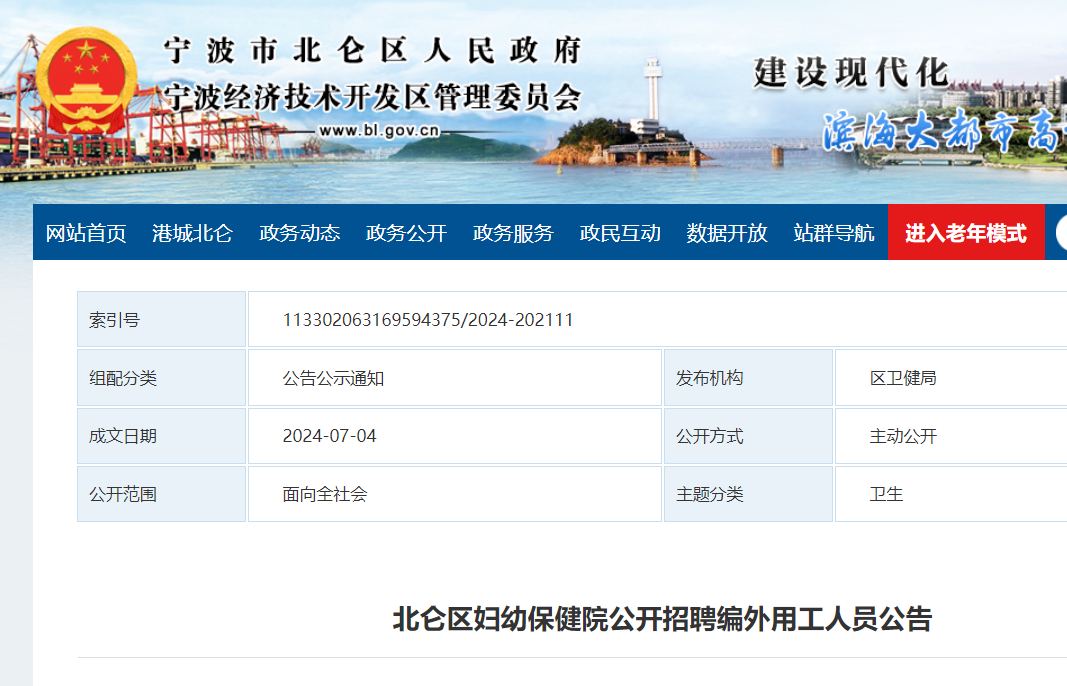Click the 区卫健局 publisher value
Screen dimensions: 1067x686
903,378
